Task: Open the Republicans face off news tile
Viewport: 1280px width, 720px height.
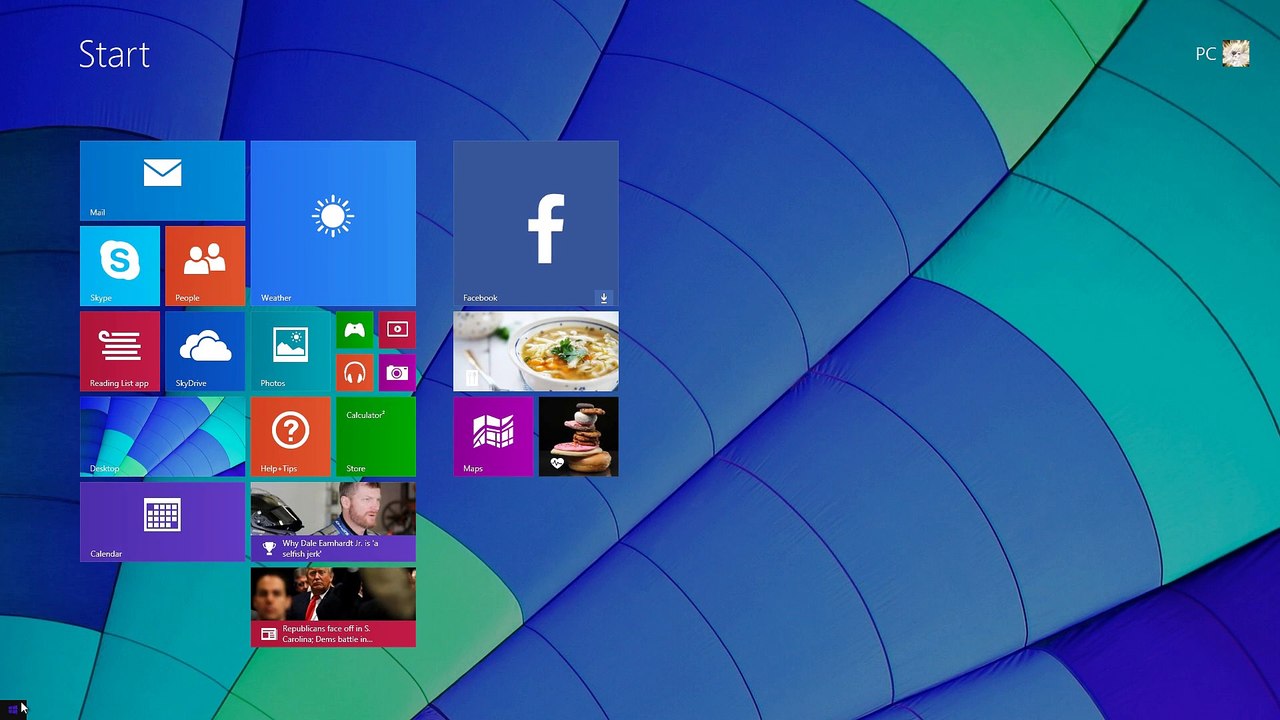Action: point(333,607)
